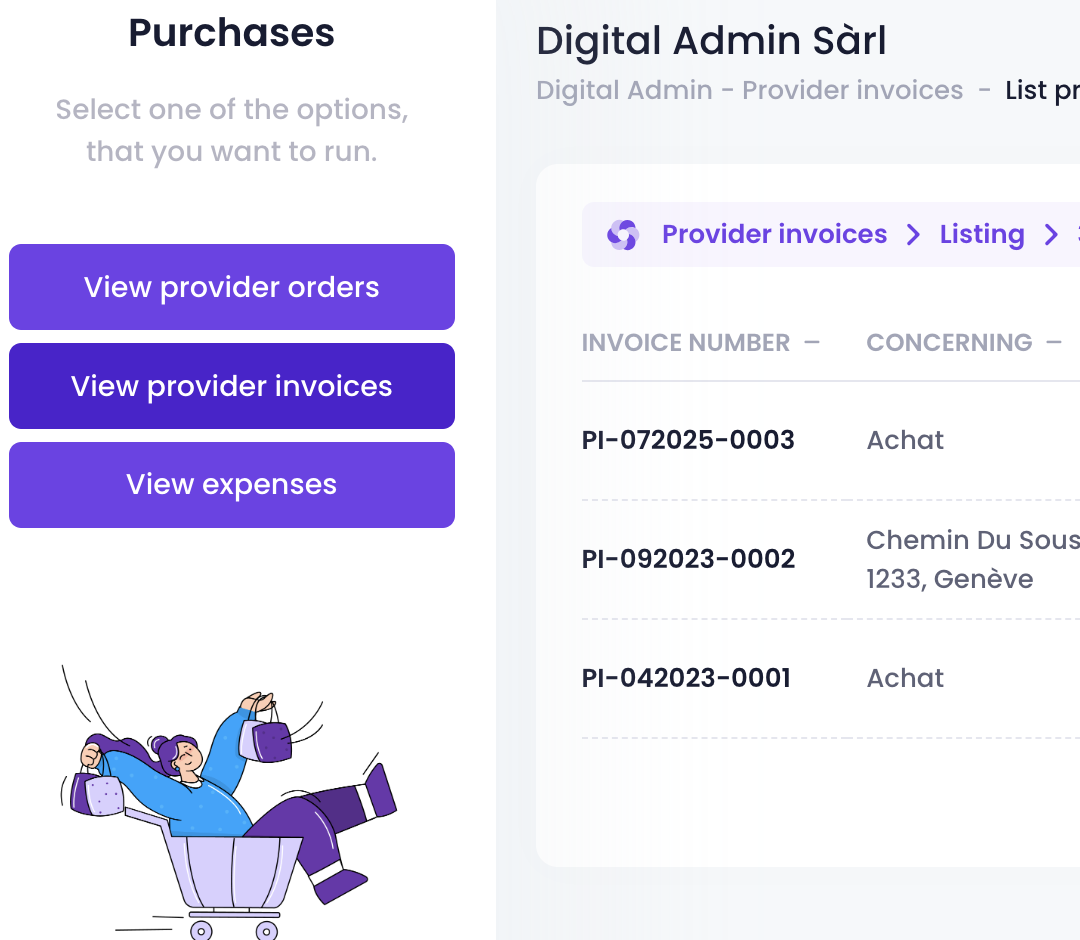1080x940 pixels.
Task: Click the chevron after Provider invoices
Action: [913, 235]
